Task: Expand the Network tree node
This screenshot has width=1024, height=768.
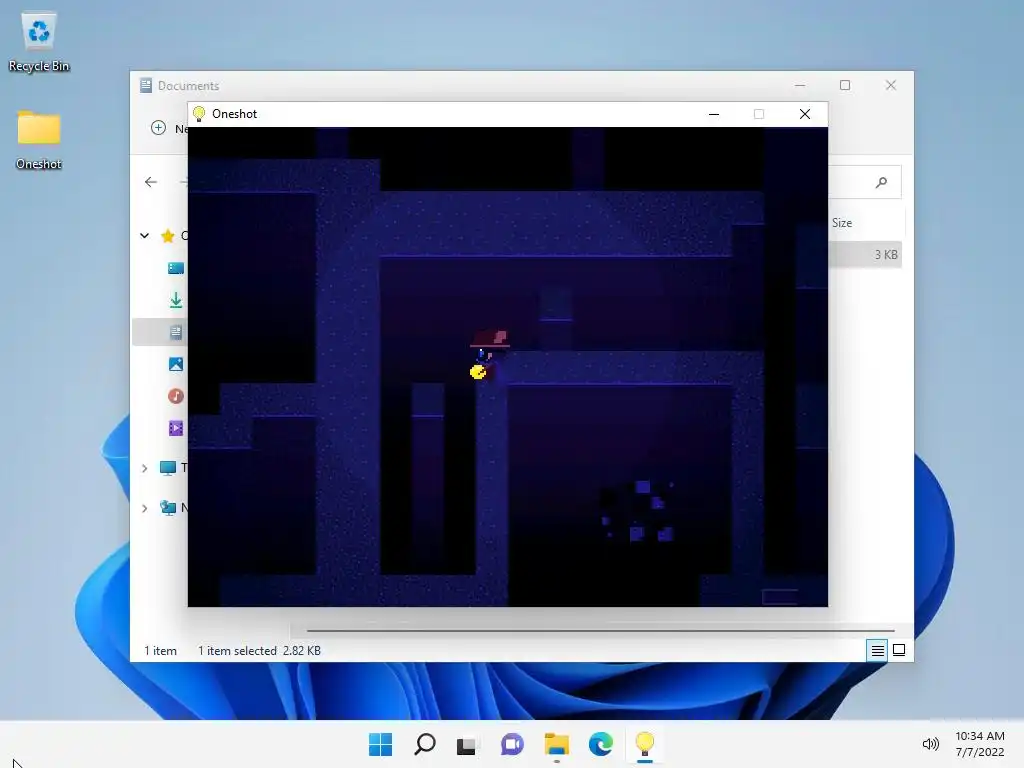Action: tap(145, 508)
